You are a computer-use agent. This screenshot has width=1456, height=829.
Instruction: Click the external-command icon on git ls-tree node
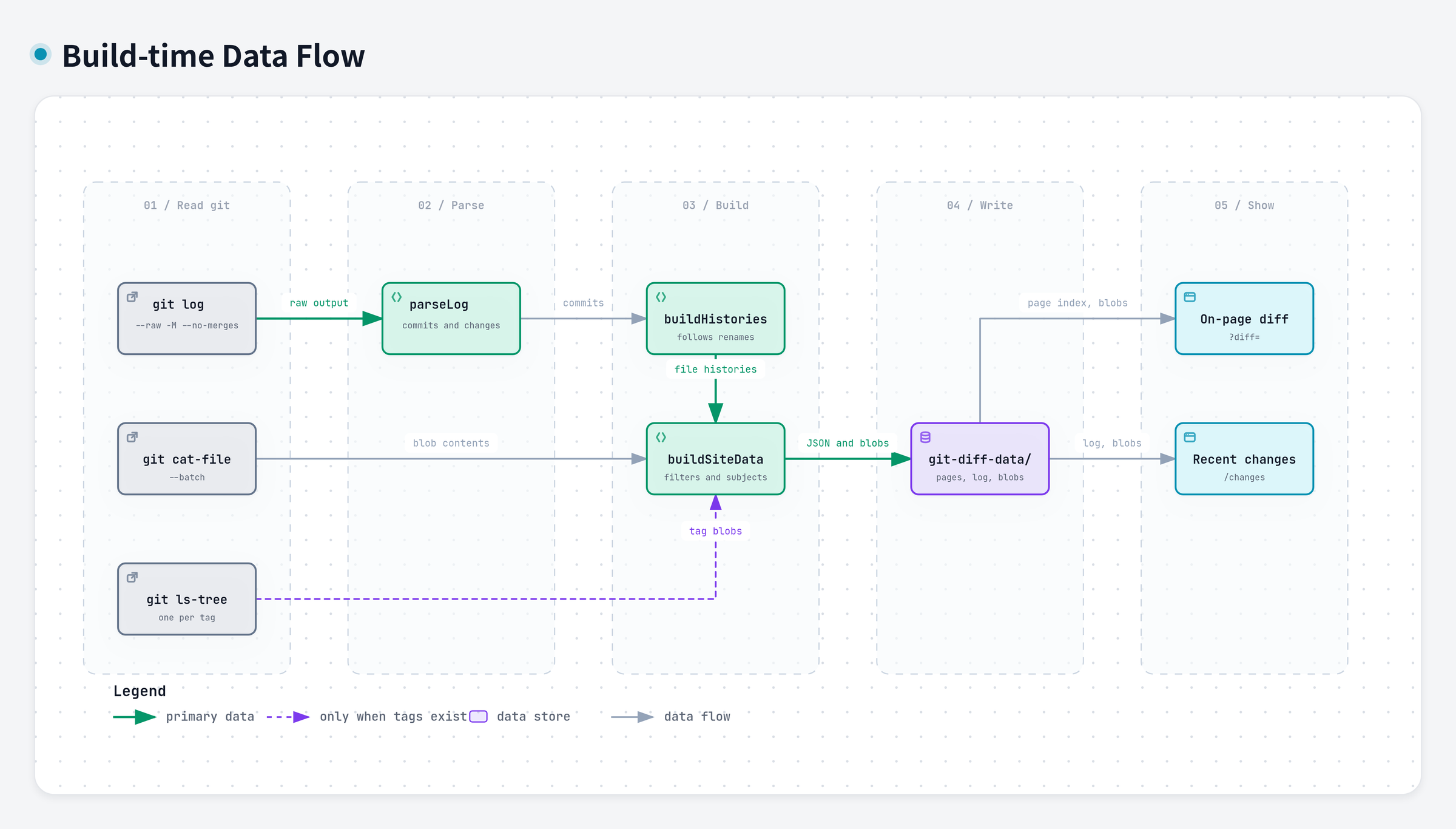pos(132,577)
